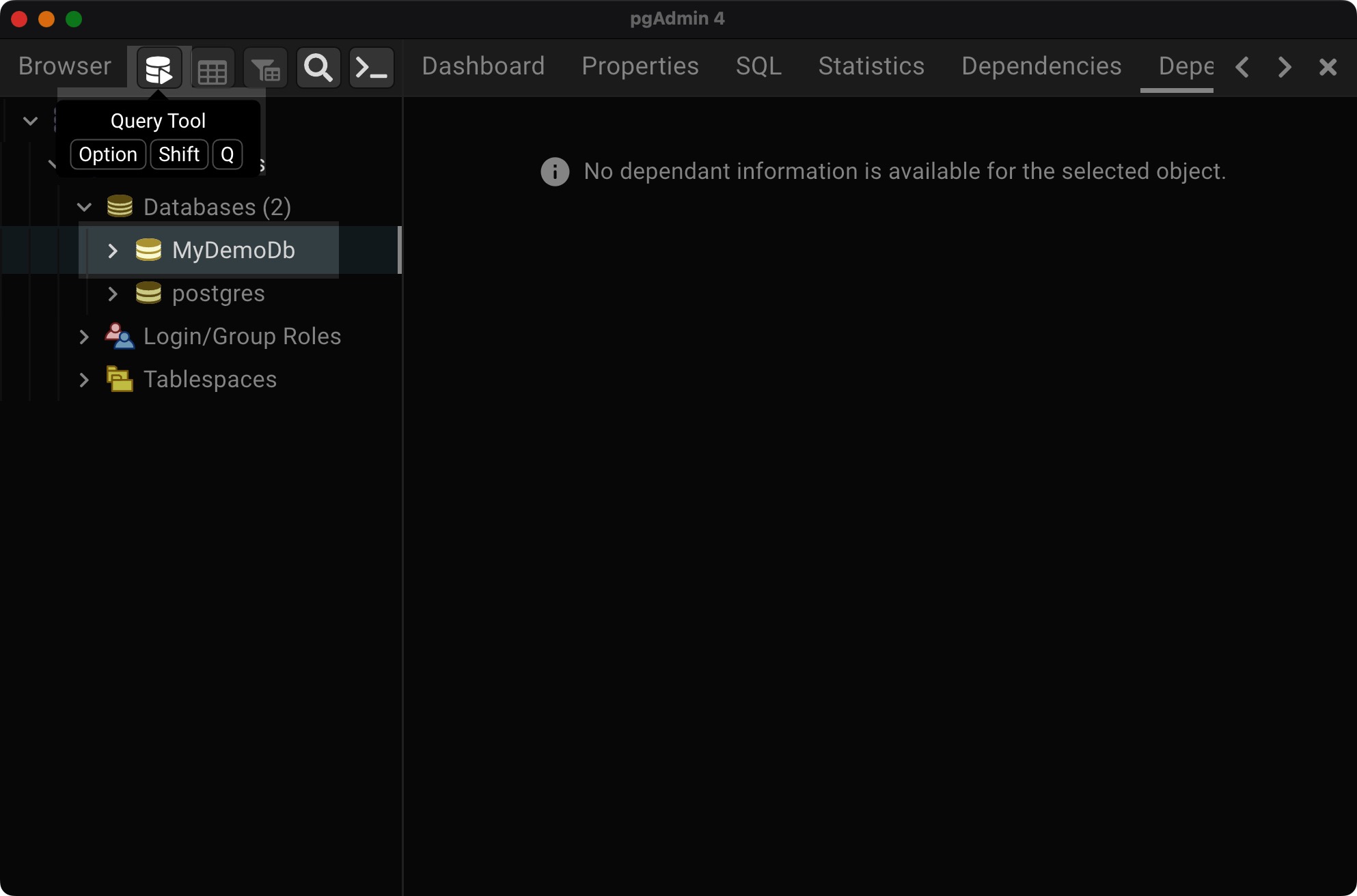The image size is (1357, 896).
Task: Expand the Login/Group Roles node
Action: point(84,337)
